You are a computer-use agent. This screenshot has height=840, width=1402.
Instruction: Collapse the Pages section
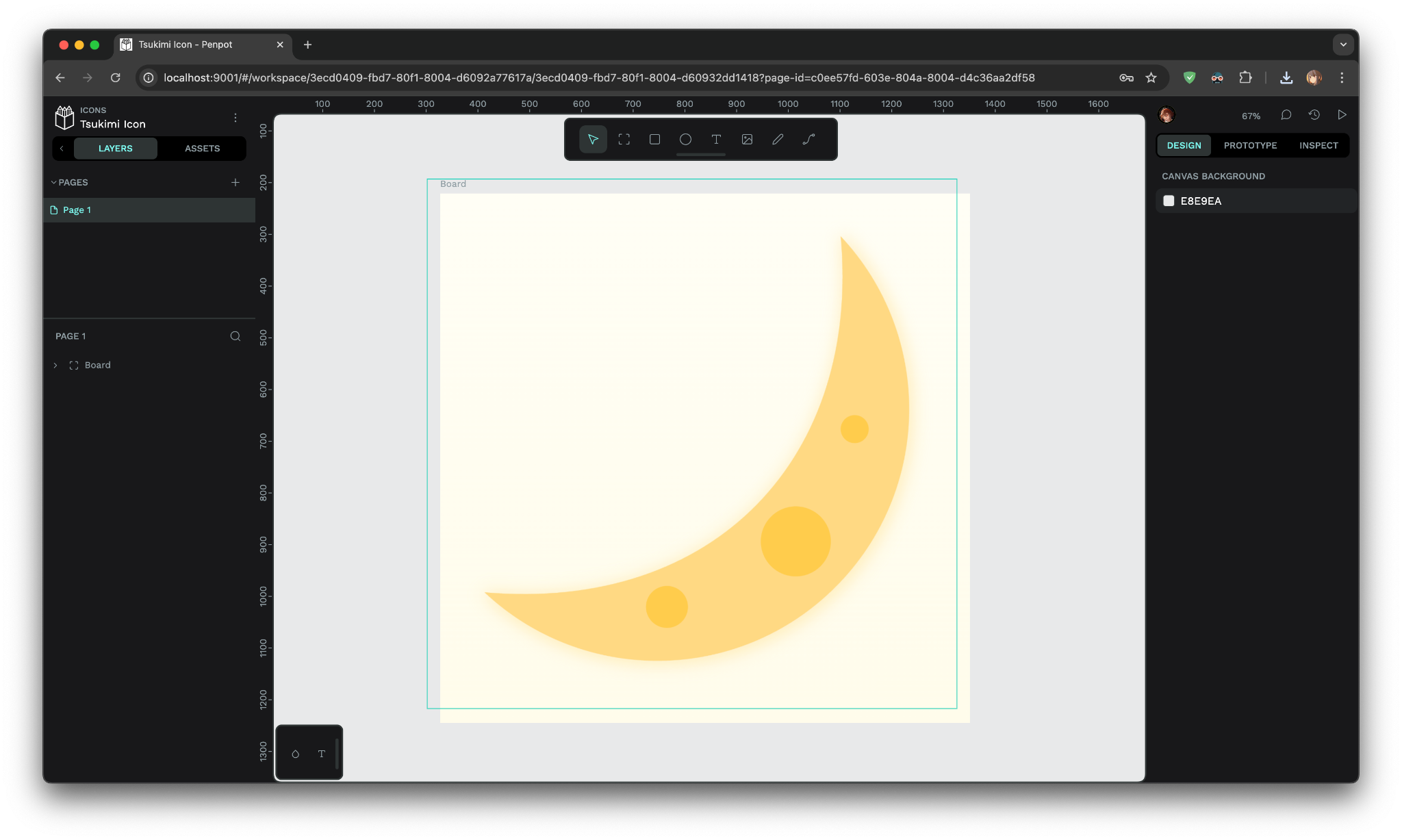pyautogui.click(x=53, y=182)
